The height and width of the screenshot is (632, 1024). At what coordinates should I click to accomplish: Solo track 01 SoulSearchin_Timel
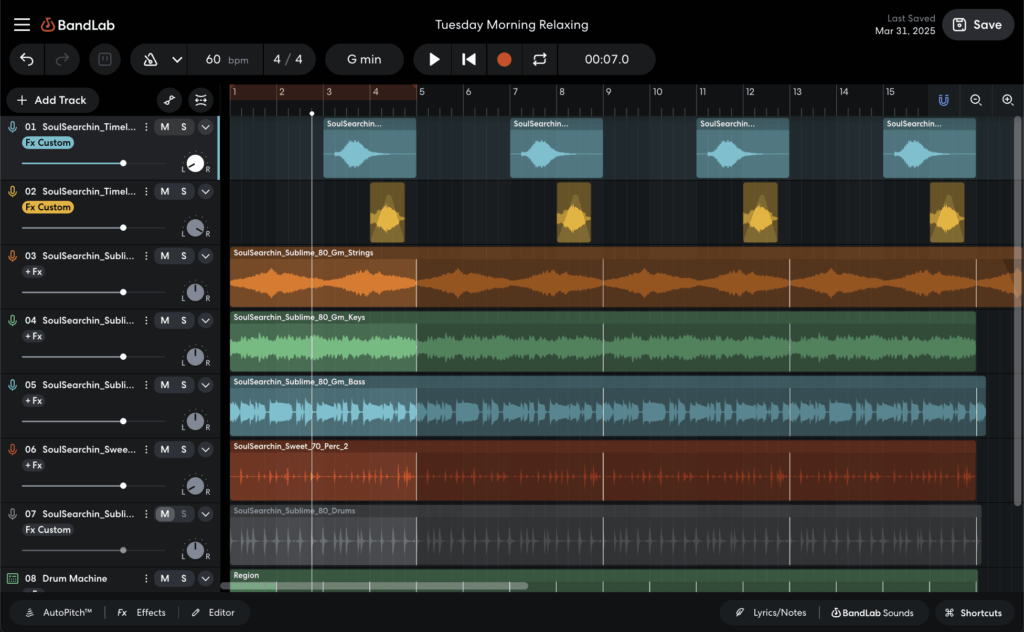coord(184,127)
